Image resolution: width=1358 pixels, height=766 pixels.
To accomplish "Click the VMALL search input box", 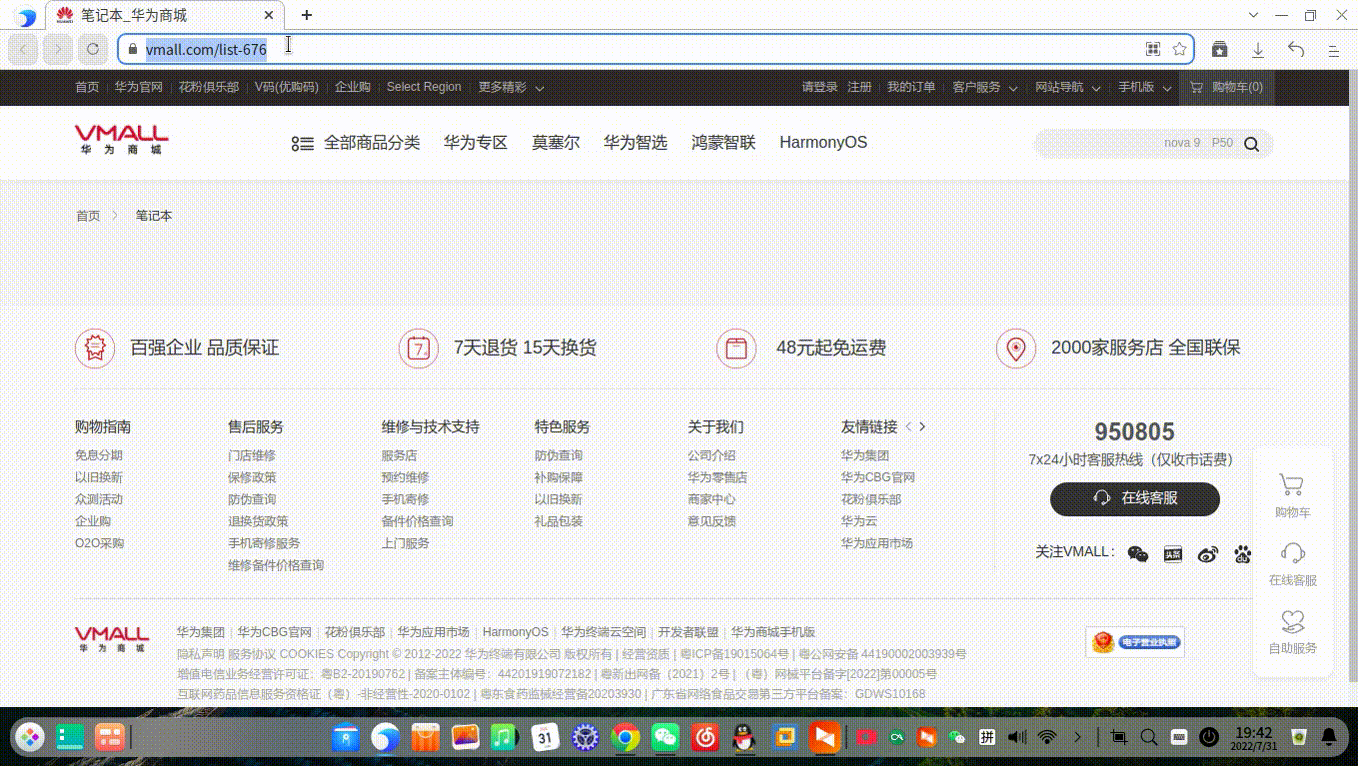I will 1135,143.
